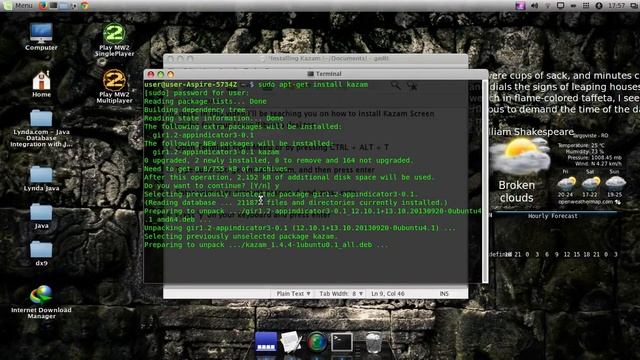Click the '[sudo] password for user:' line
The height and width of the screenshot is (360, 640).
coord(196,93)
